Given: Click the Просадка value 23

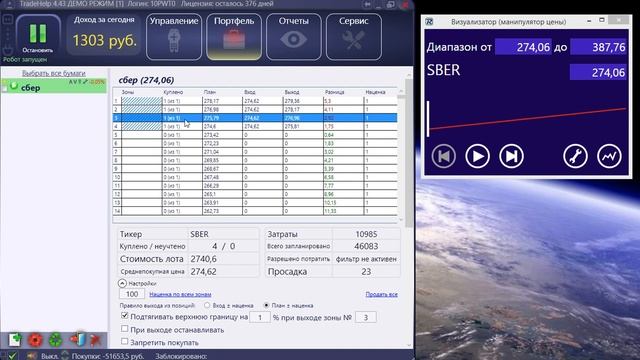Looking at the screenshot, I should click(366, 271).
